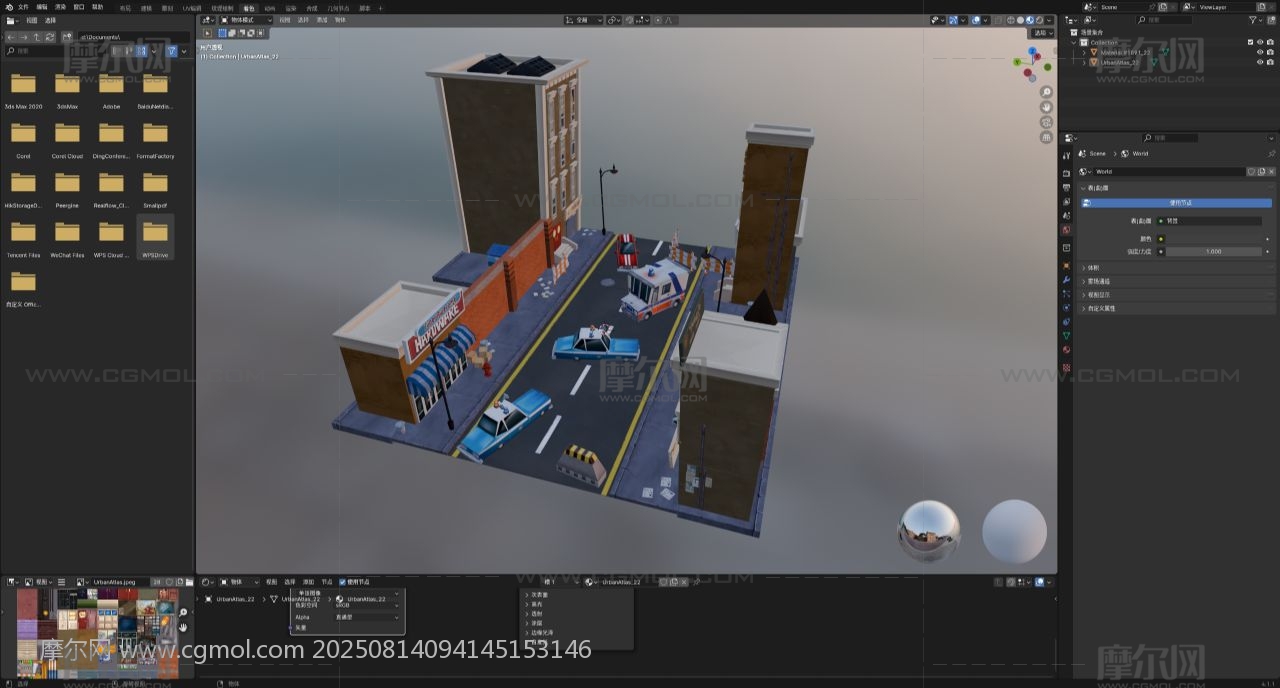Screen dimensions: 1280x688
Task: Uncheck the Collection exclude checkbox
Action: point(1250,42)
